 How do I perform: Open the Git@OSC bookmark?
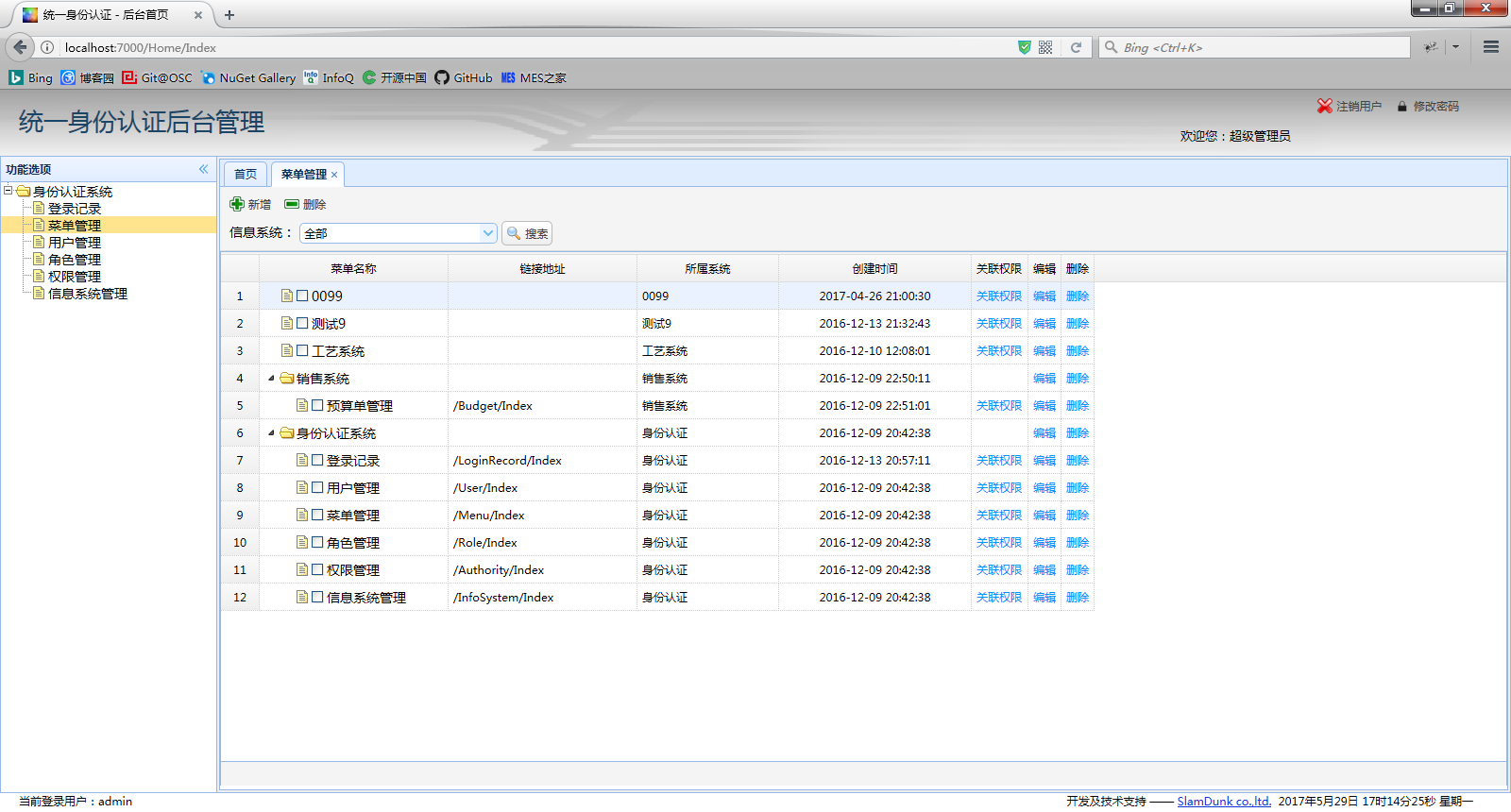point(157,77)
